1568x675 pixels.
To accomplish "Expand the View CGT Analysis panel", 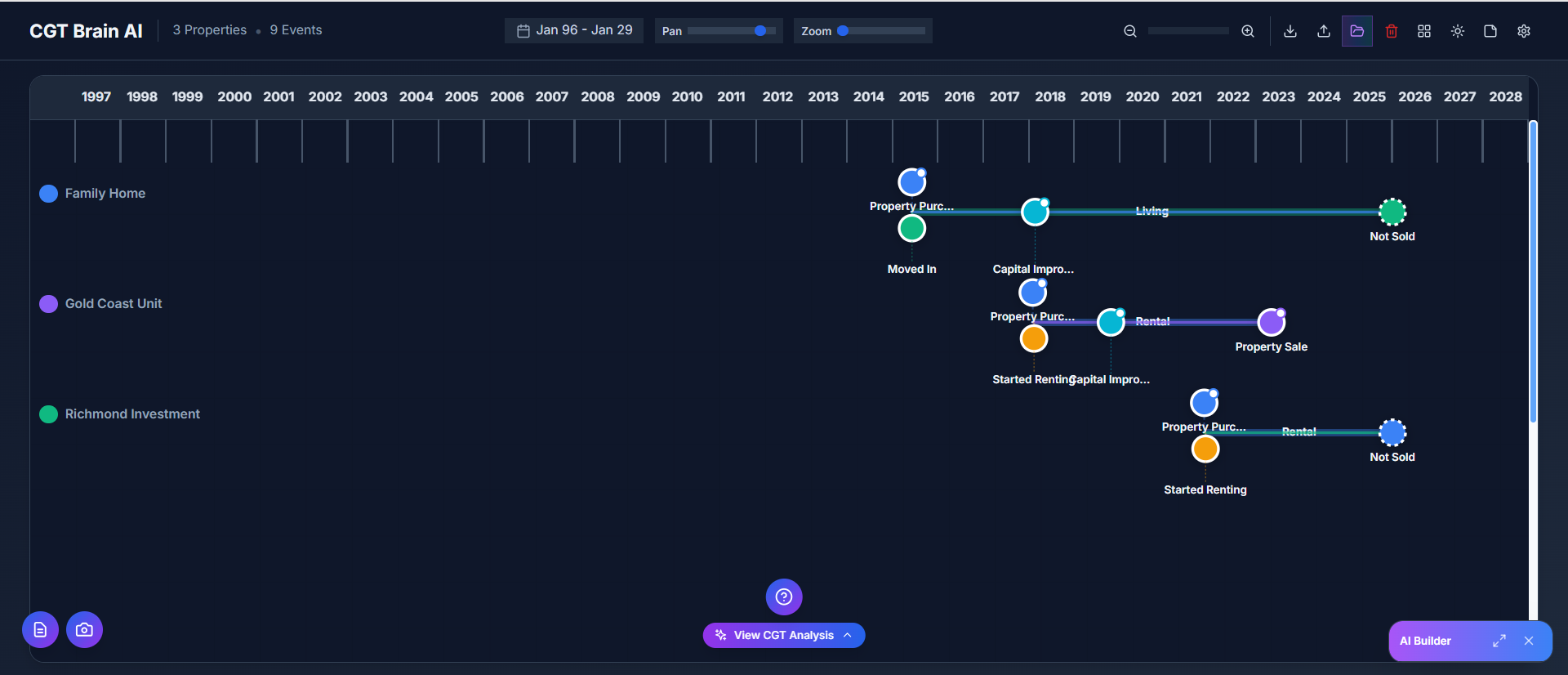I will point(784,636).
